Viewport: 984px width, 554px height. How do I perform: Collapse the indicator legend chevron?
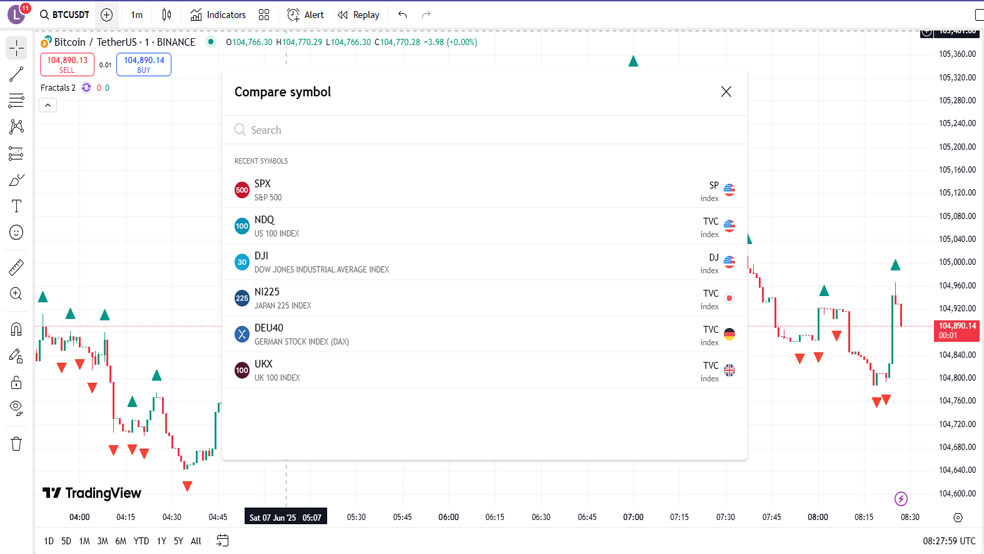[x=48, y=105]
